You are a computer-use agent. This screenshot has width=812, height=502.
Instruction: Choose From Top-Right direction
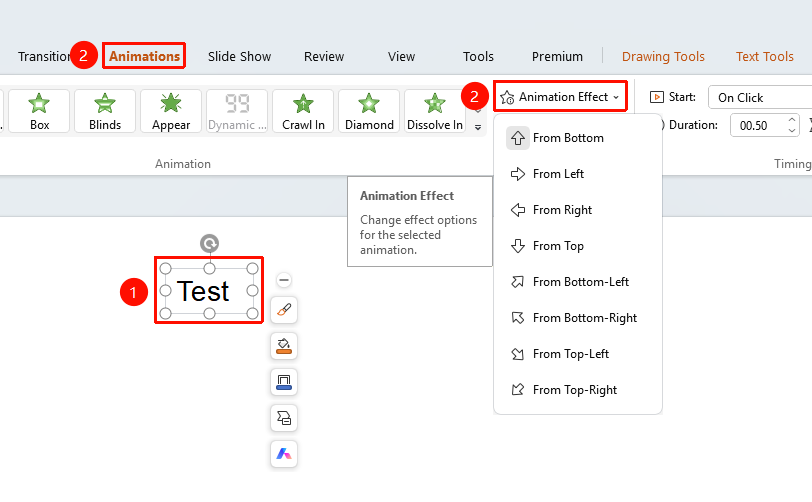click(x=578, y=390)
